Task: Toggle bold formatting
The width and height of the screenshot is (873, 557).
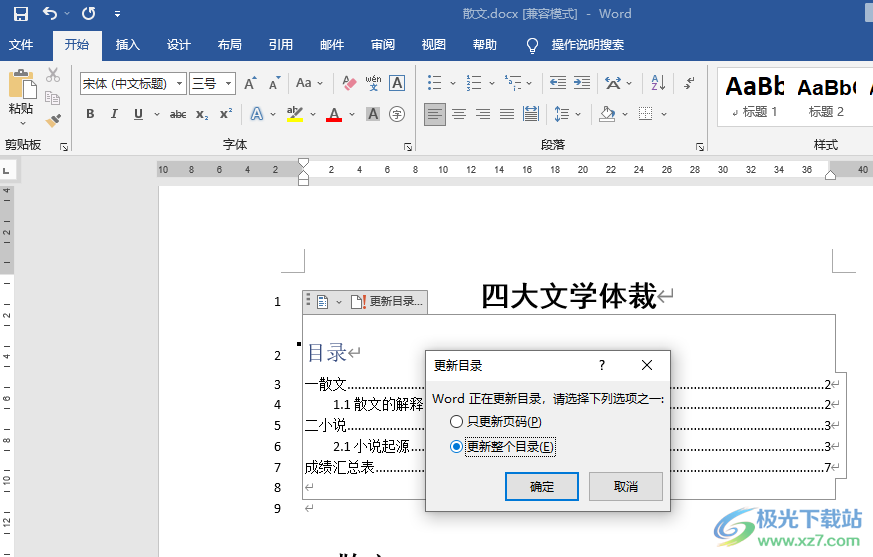Action: (x=90, y=114)
